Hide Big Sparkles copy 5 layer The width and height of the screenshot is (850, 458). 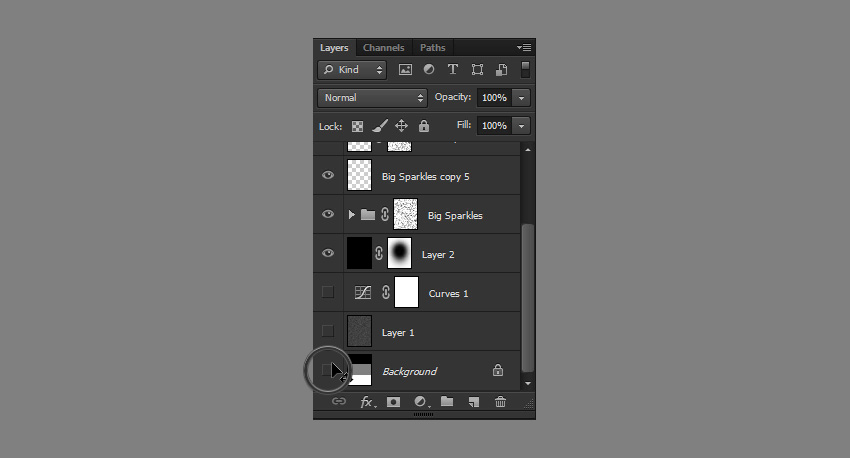point(328,175)
